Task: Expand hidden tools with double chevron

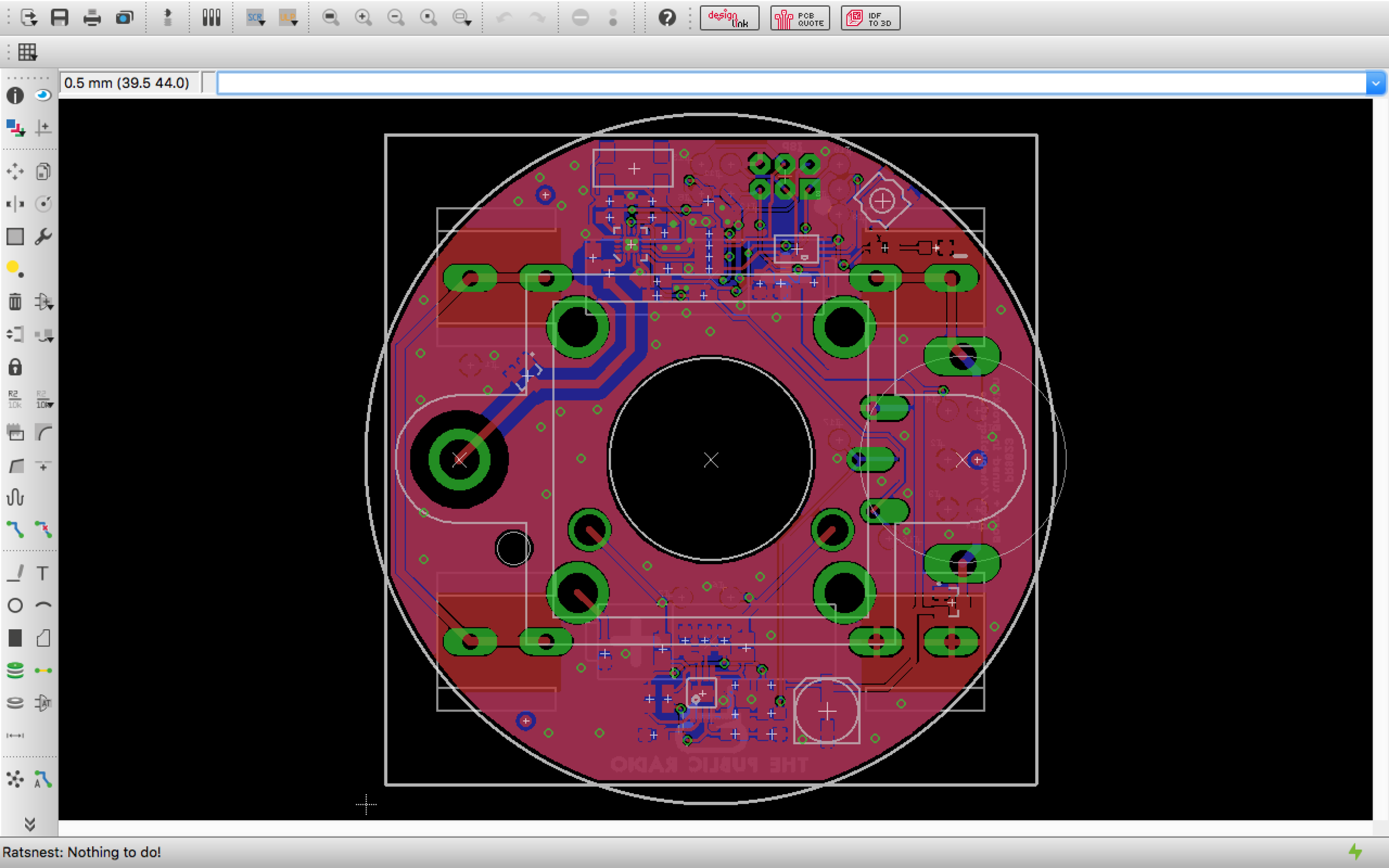Action: click(x=30, y=824)
